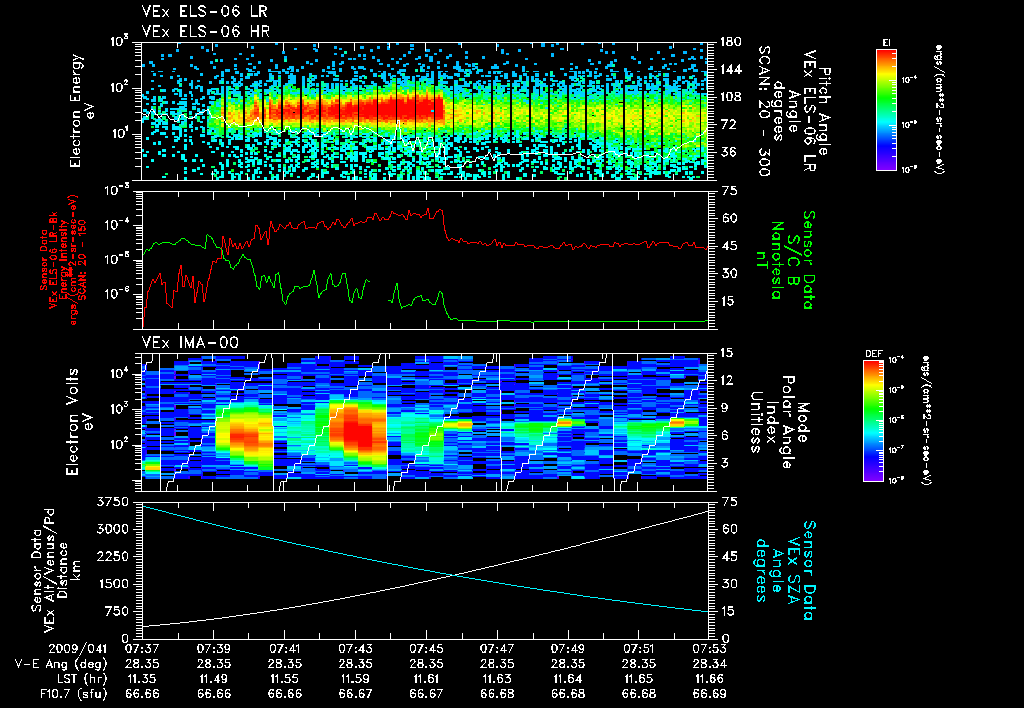The width and height of the screenshot is (1024, 708).
Task: Click the "EI" label above the color bar
Action: [x=886, y=42]
